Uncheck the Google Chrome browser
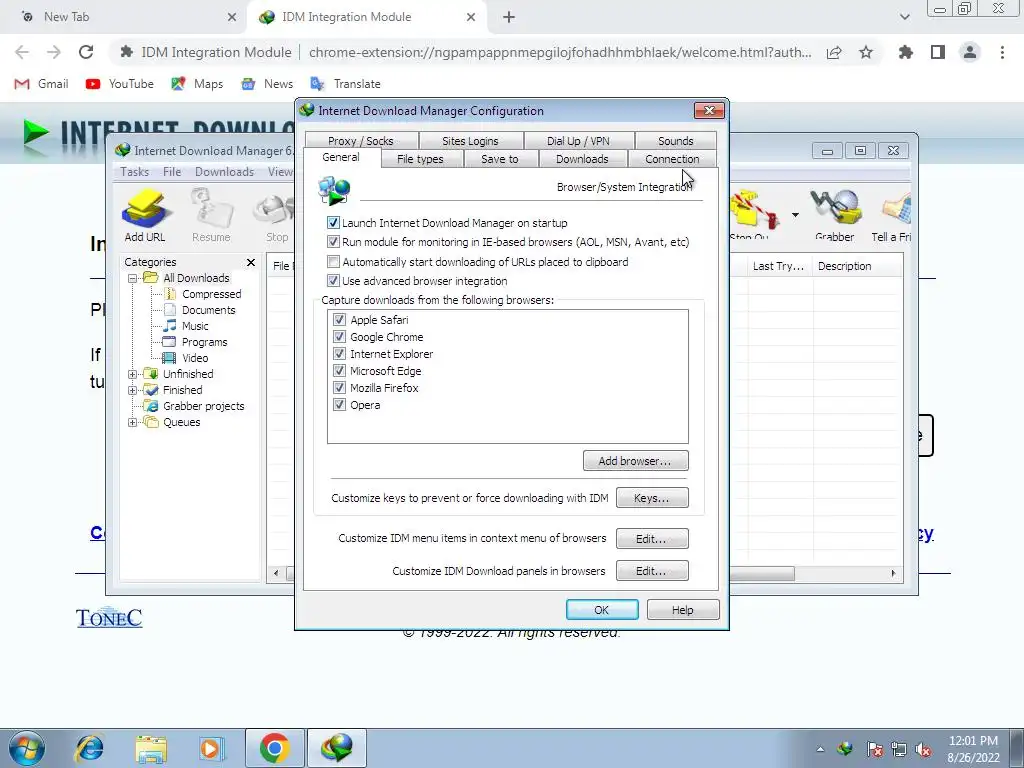 [x=339, y=336]
